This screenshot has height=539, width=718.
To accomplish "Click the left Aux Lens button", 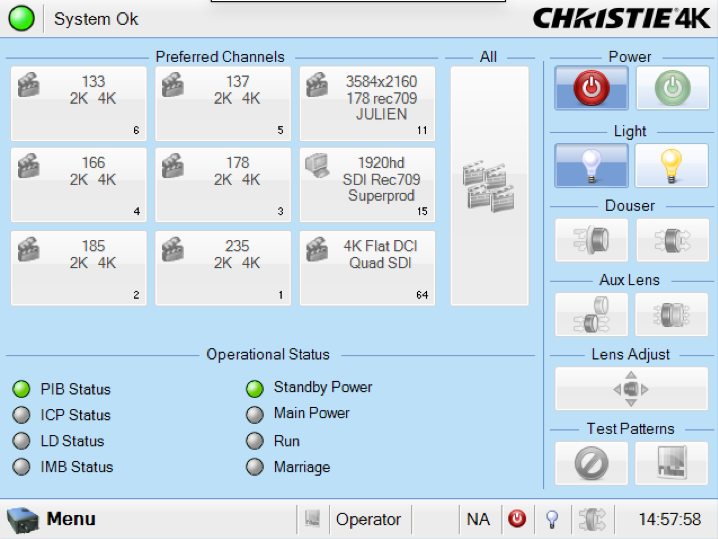I will click(x=591, y=314).
